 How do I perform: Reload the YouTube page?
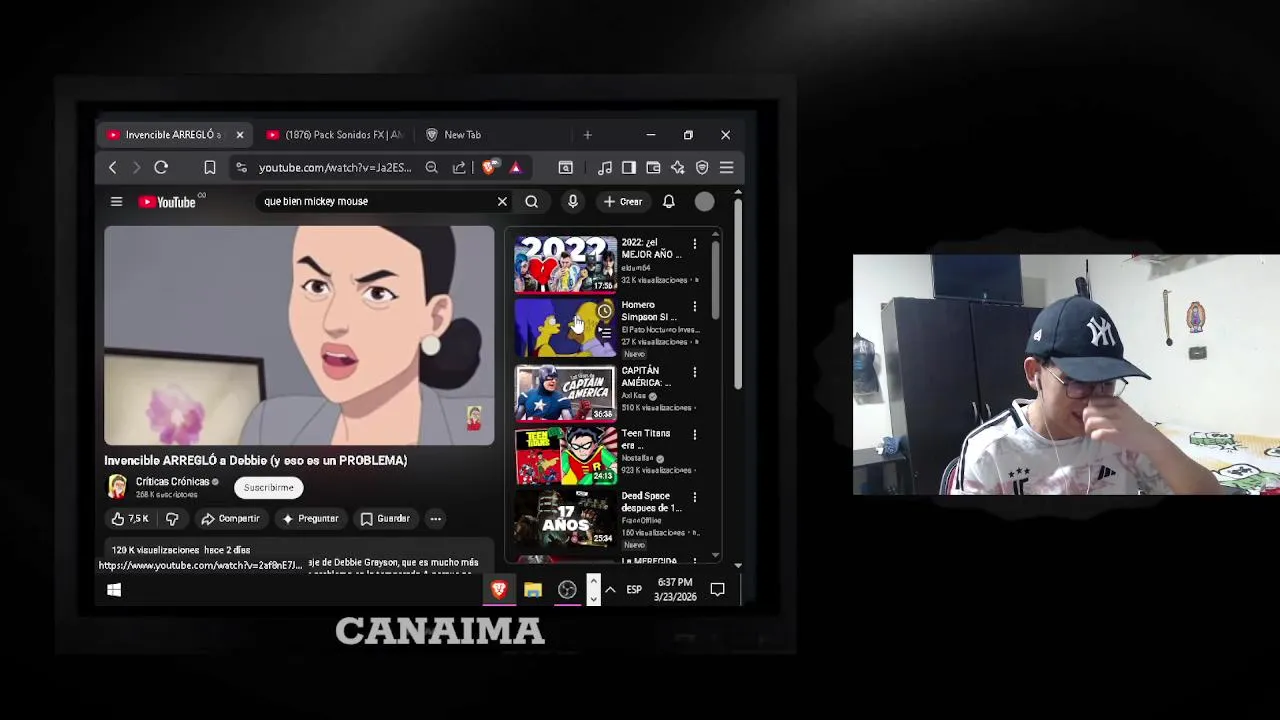coord(161,168)
